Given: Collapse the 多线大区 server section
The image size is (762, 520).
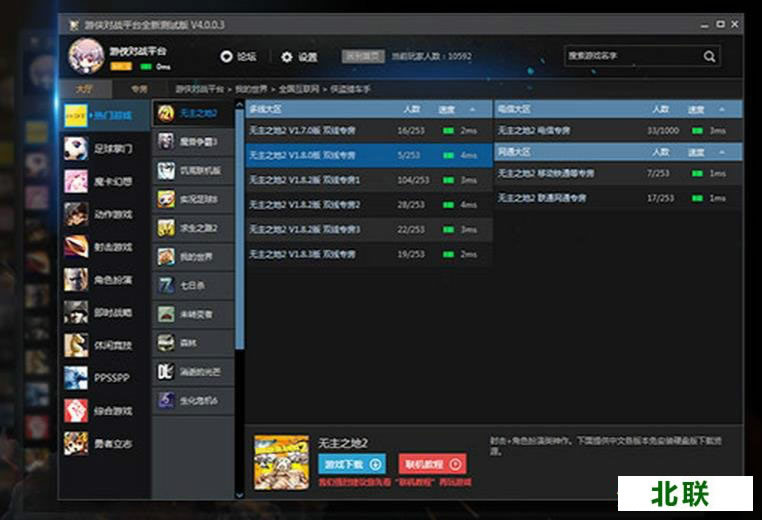Looking at the screenshot, I should click(474, 108).
